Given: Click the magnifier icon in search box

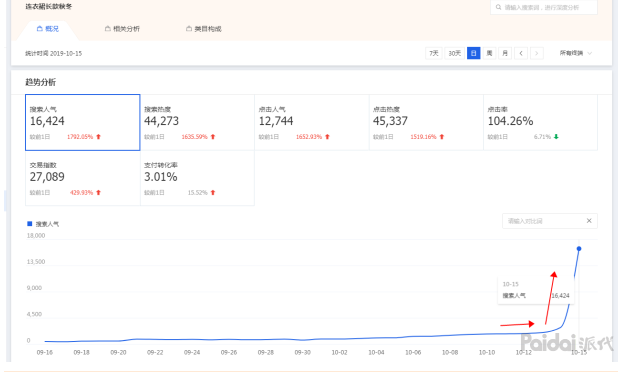Looking at the screenshot, I should [498, 7].
